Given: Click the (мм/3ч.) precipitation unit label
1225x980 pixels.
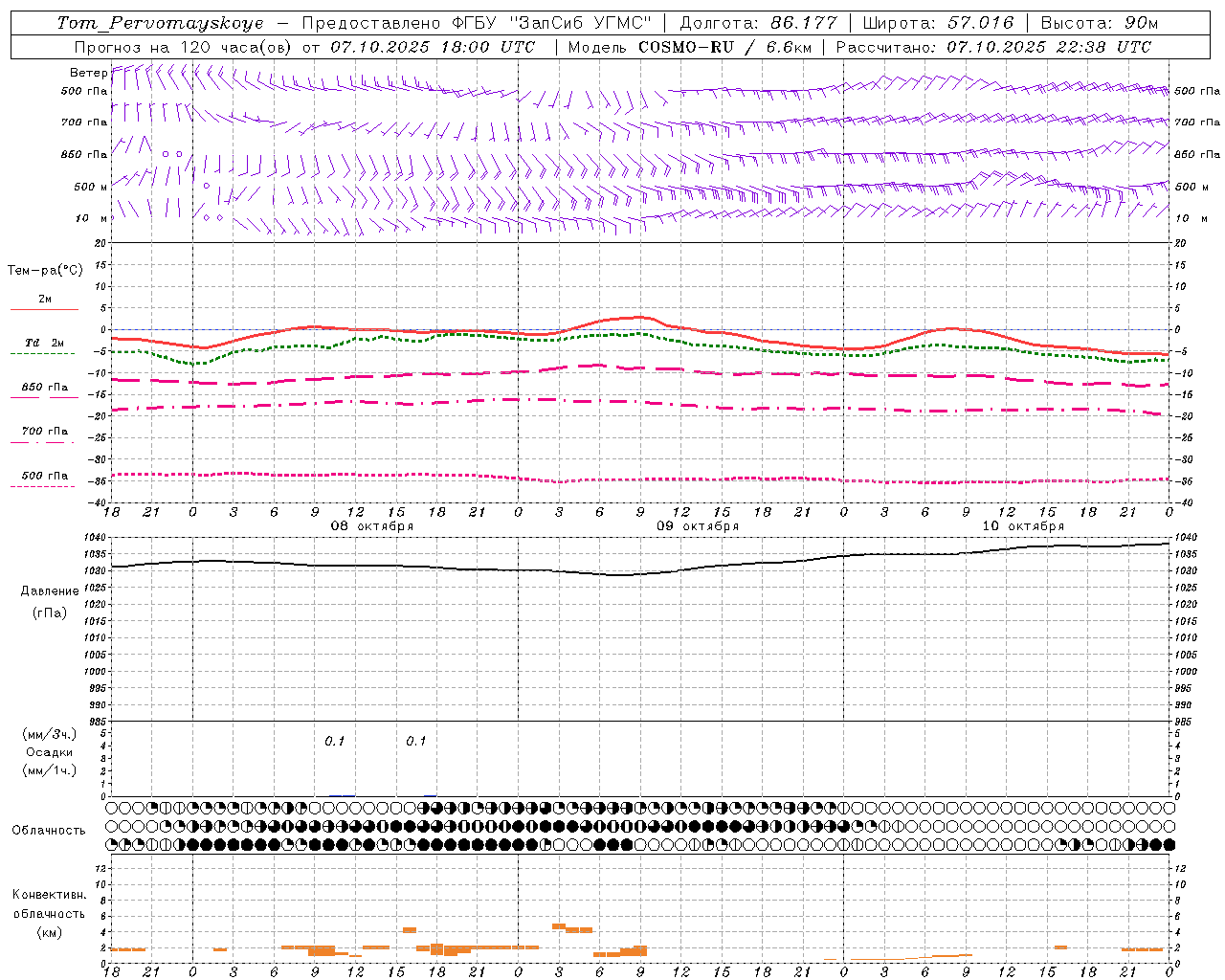Looking at the screenshot, I should (x=50, y=734).
